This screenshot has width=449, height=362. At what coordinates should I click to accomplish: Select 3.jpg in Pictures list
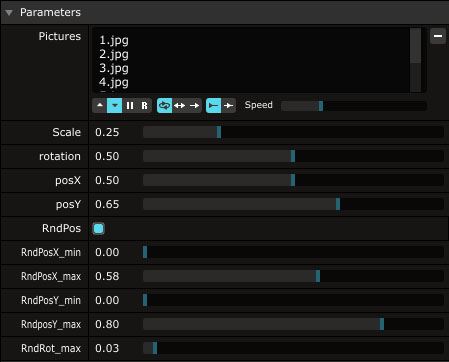click(114, 68)
